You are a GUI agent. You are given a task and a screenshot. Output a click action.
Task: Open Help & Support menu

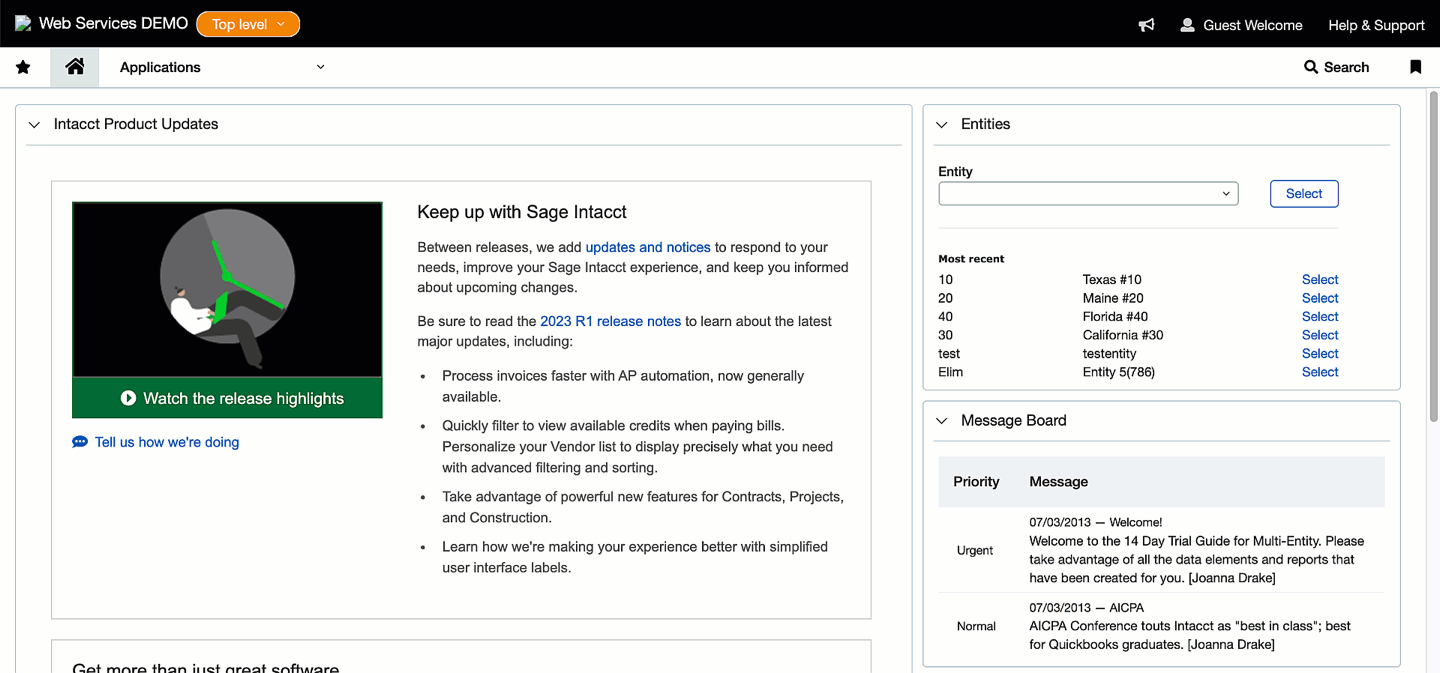pos(1376,25)
